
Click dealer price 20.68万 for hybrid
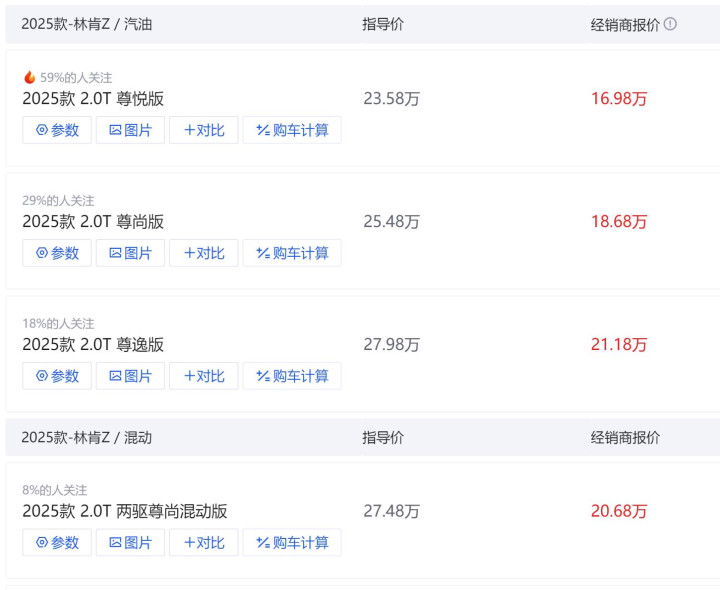pyautogui.click(x=619, y=511)
